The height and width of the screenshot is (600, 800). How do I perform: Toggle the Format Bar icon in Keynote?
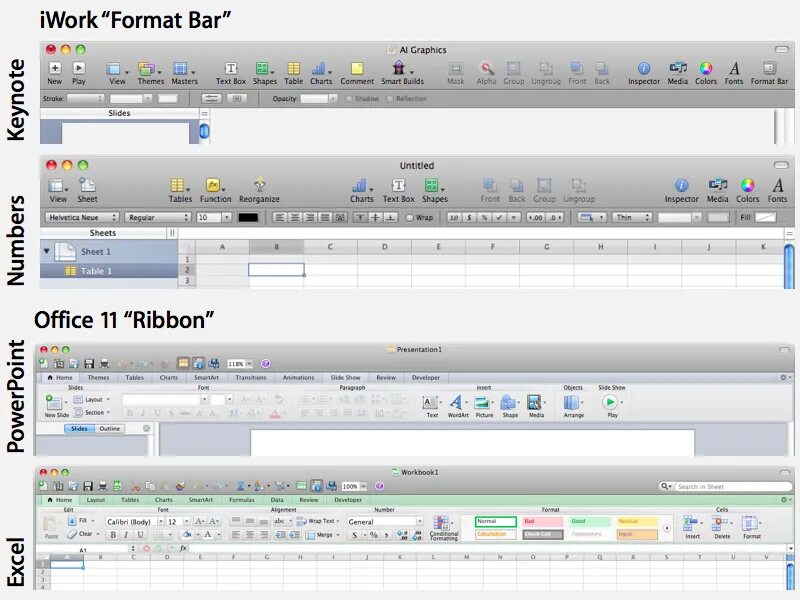pos(769,68)
